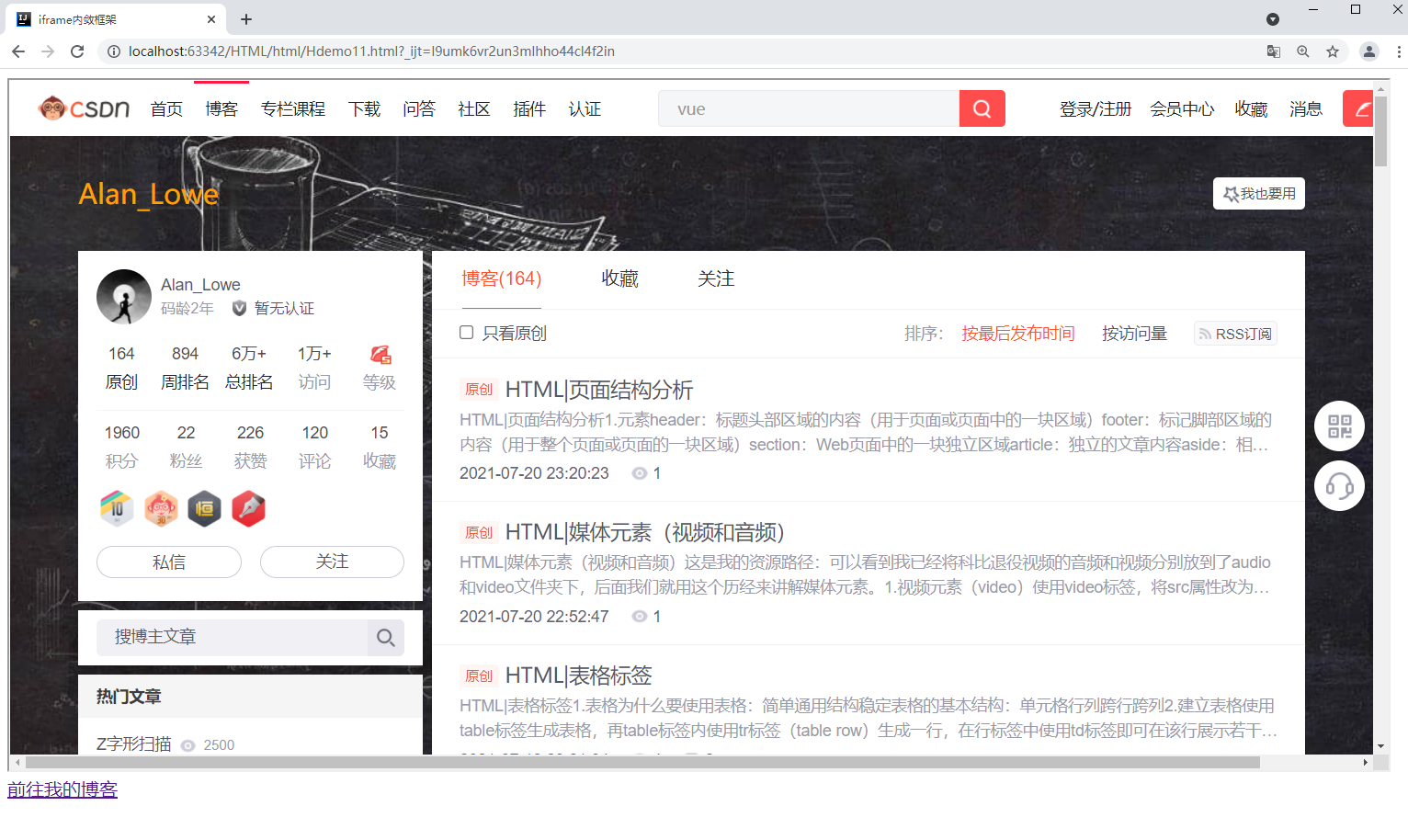Click the vue search input field
Image resolution: width=1408 pixels, height=840 pixels.
coord(809,108)
